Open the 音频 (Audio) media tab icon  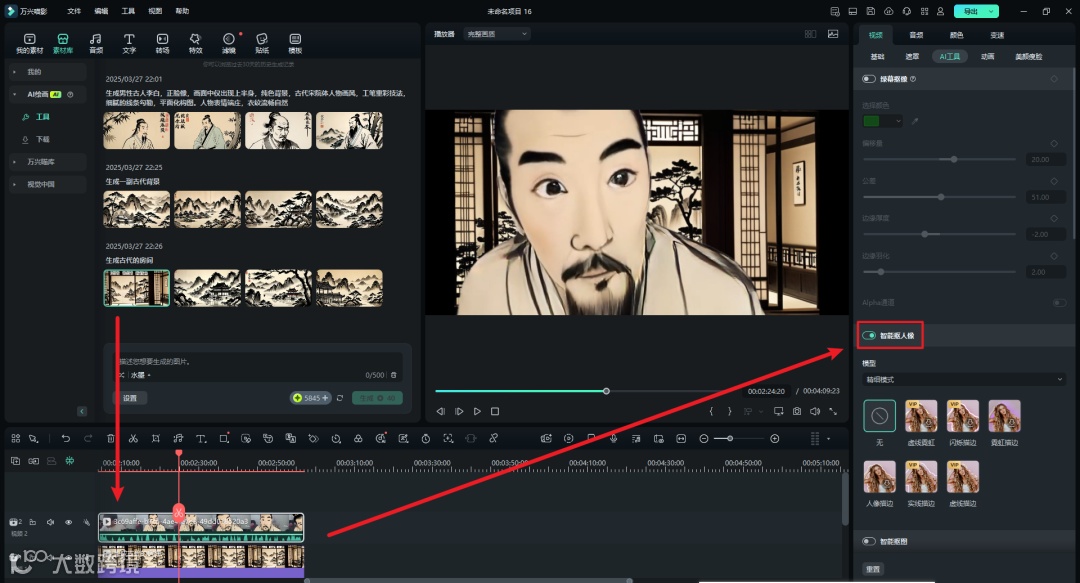click(x=96, y=42)
